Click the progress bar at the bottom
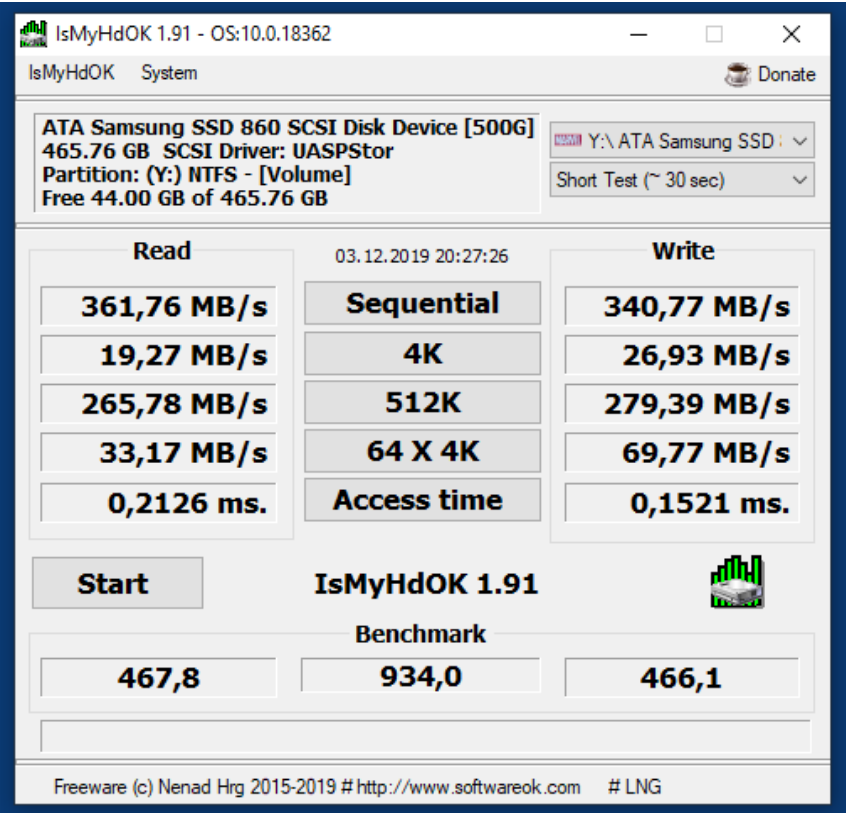846x813 pixels. [423, 733]
